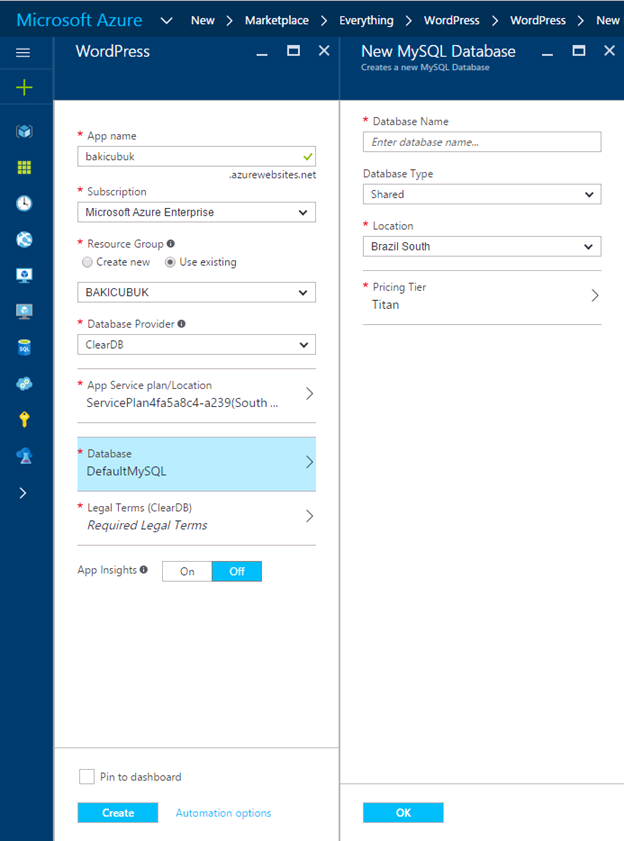Screen dimensions: 624x841
Task: Open the Location Brazil South dropdown
Action: (x=482, y=247)
